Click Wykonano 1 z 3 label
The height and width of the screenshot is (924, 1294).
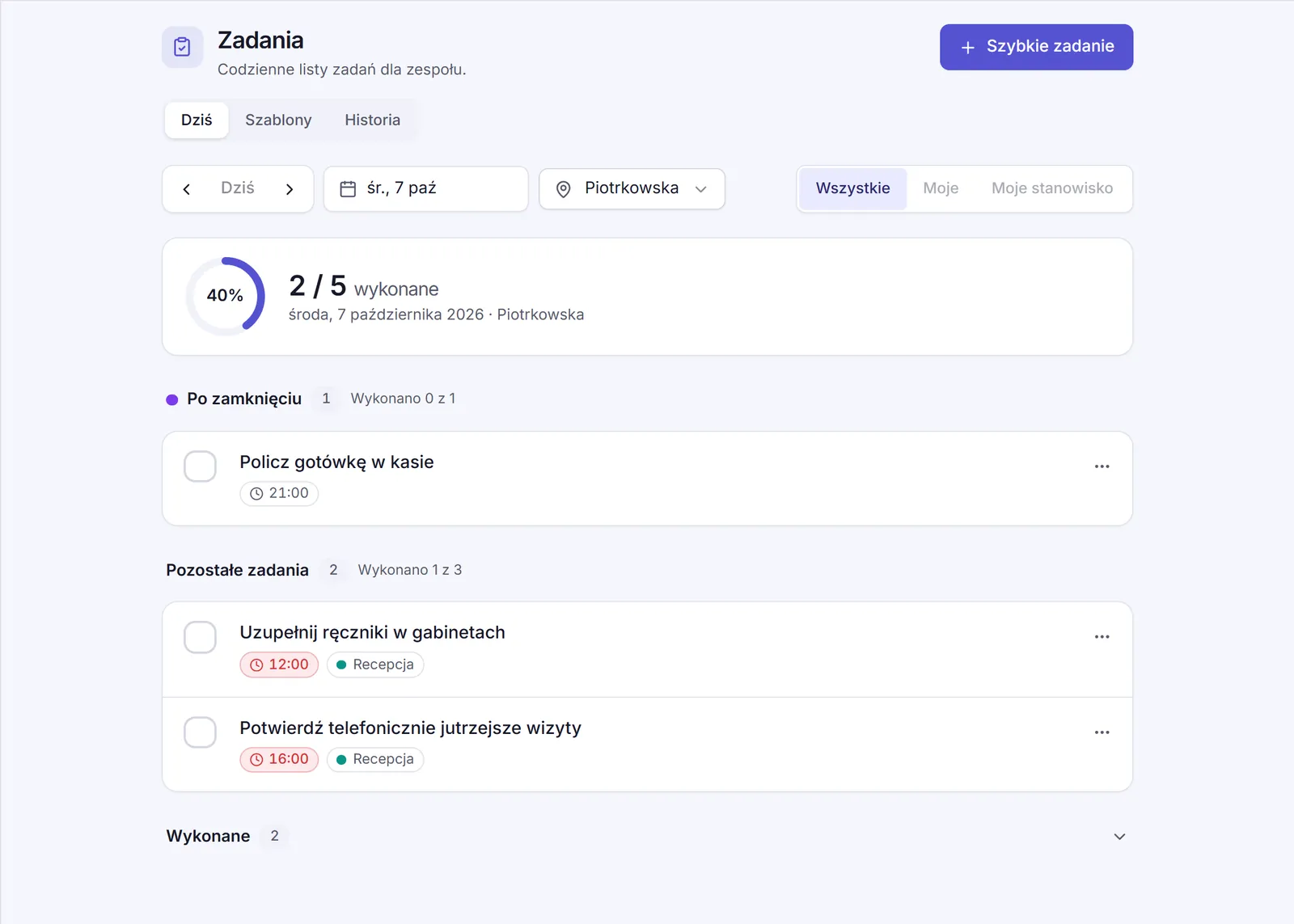410,570
